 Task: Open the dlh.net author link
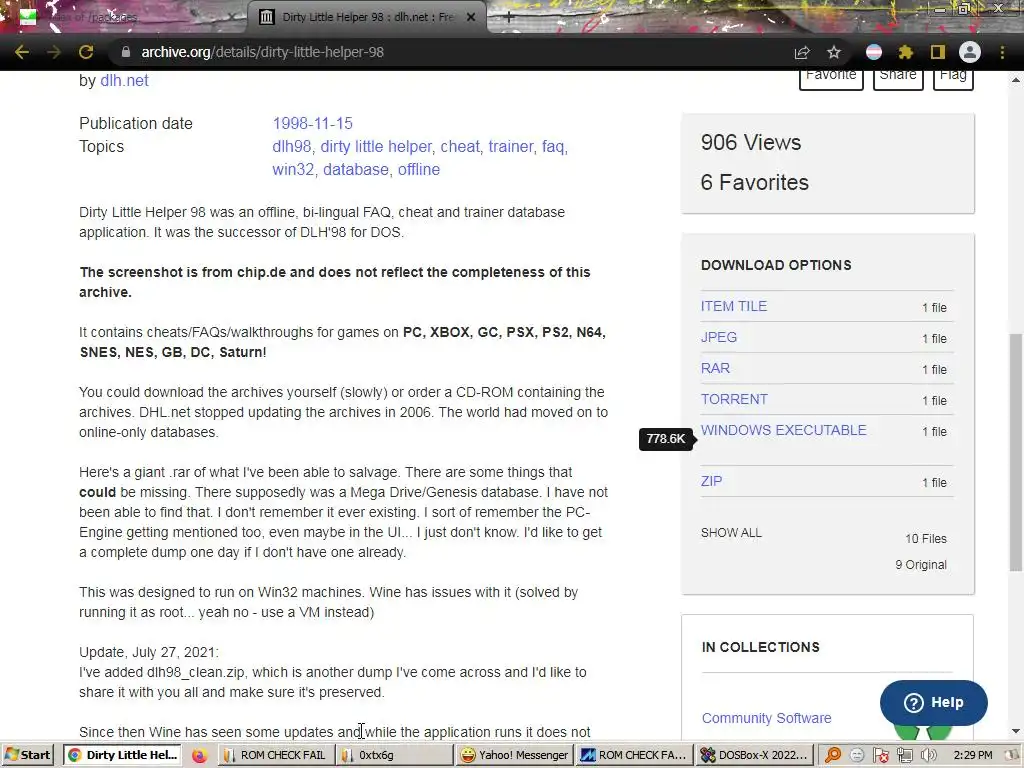[x=124, y=80]
